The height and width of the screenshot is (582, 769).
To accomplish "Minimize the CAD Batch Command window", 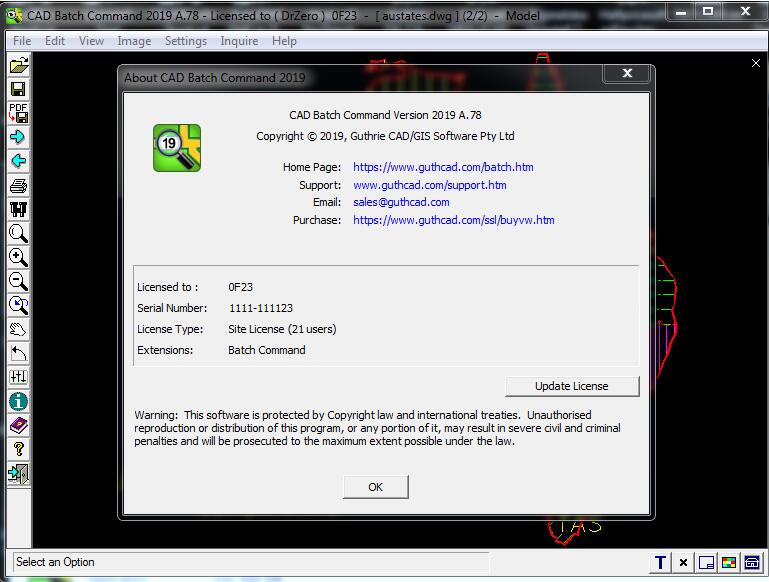I will click(681, 11).
